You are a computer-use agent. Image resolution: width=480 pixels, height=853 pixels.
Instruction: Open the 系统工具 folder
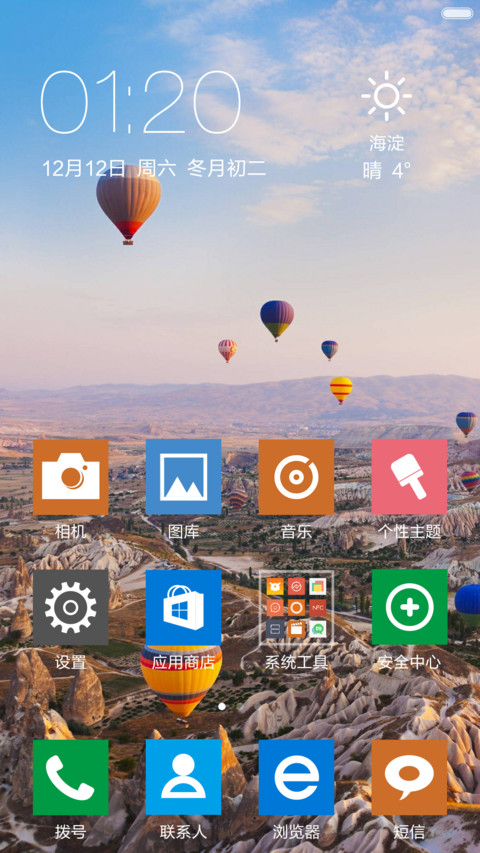click(296, 607)
